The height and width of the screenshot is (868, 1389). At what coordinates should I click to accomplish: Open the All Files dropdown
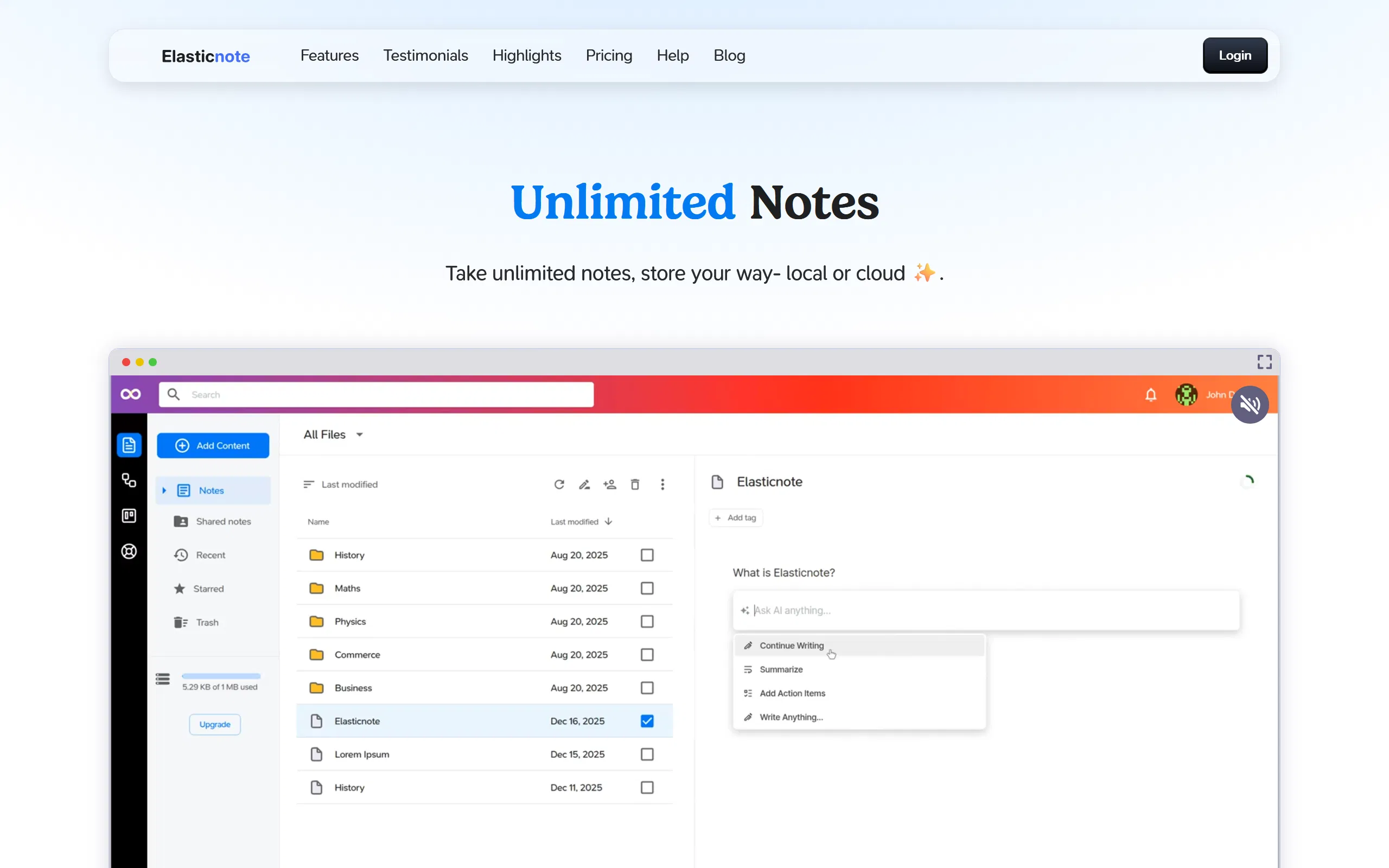tap(333, 434)
